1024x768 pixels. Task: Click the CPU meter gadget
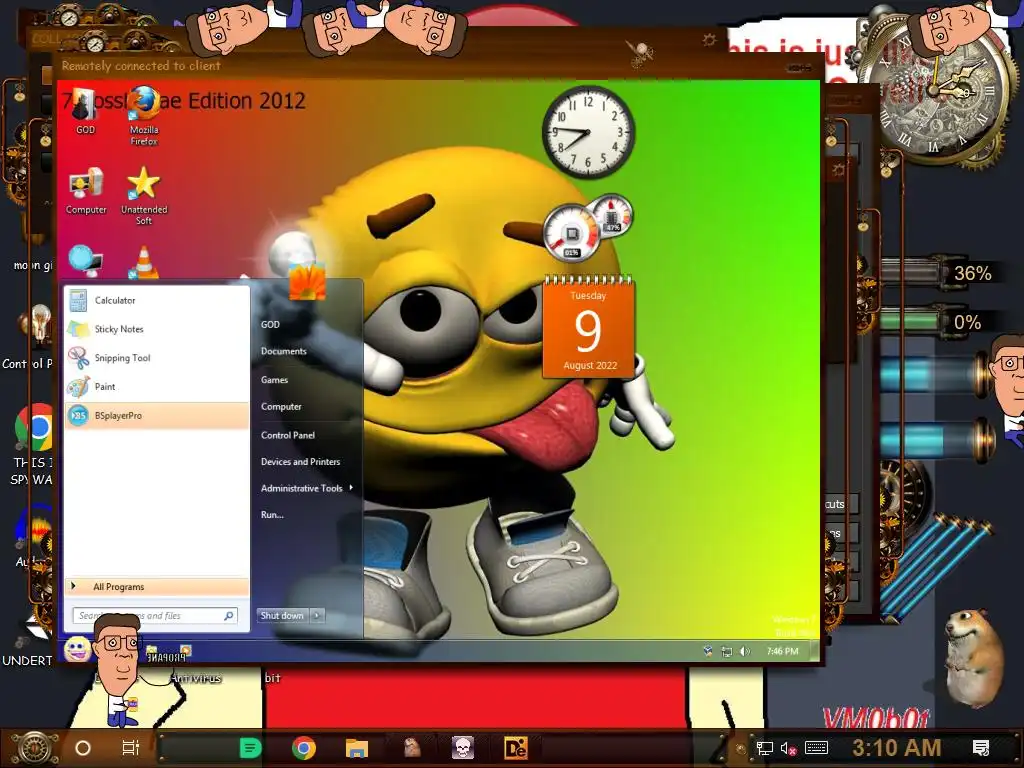click(x=572, y=234)
